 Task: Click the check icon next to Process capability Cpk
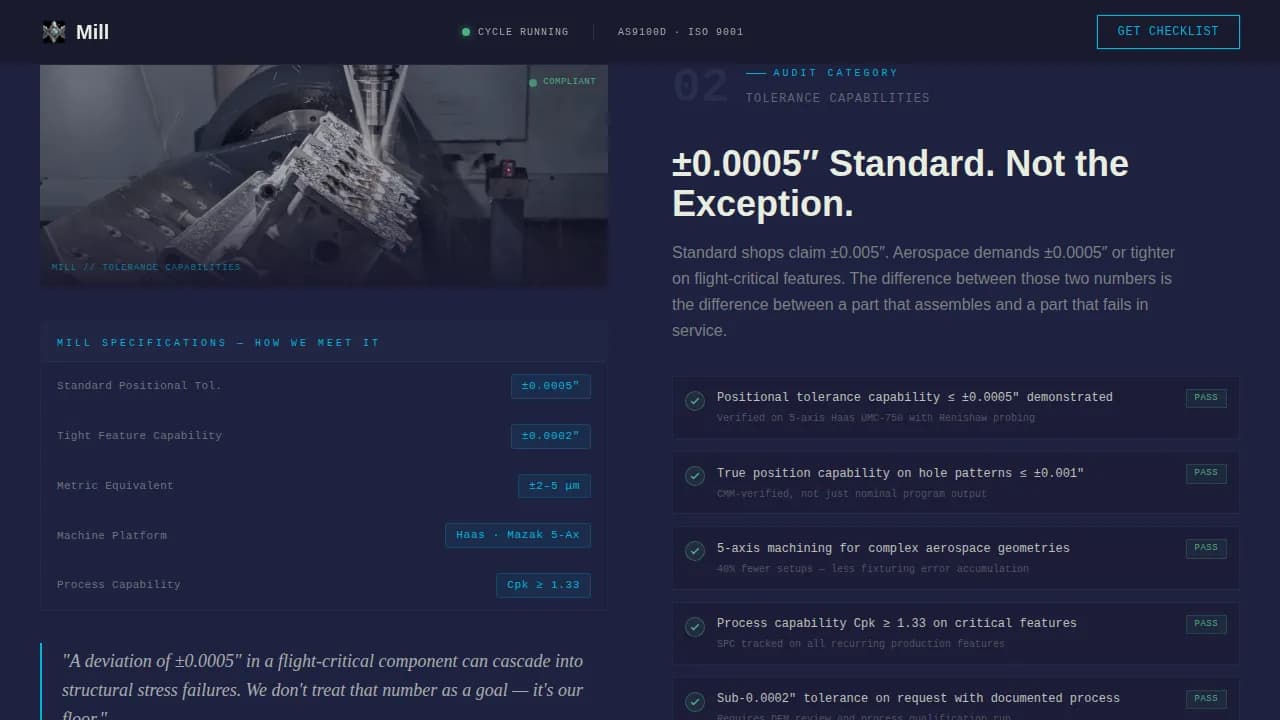(695, 627)
